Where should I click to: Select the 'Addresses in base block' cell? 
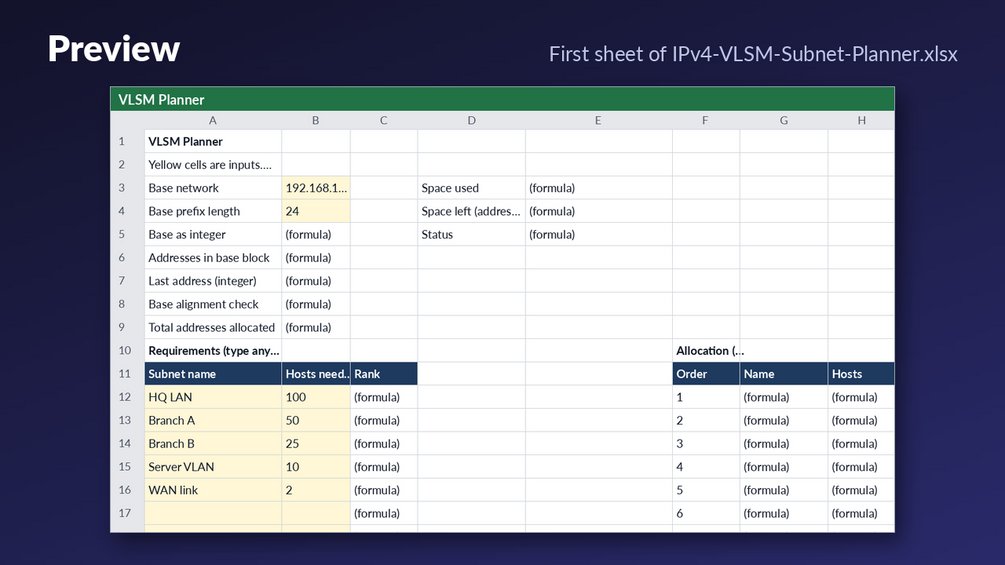click(x=213, y=258)
